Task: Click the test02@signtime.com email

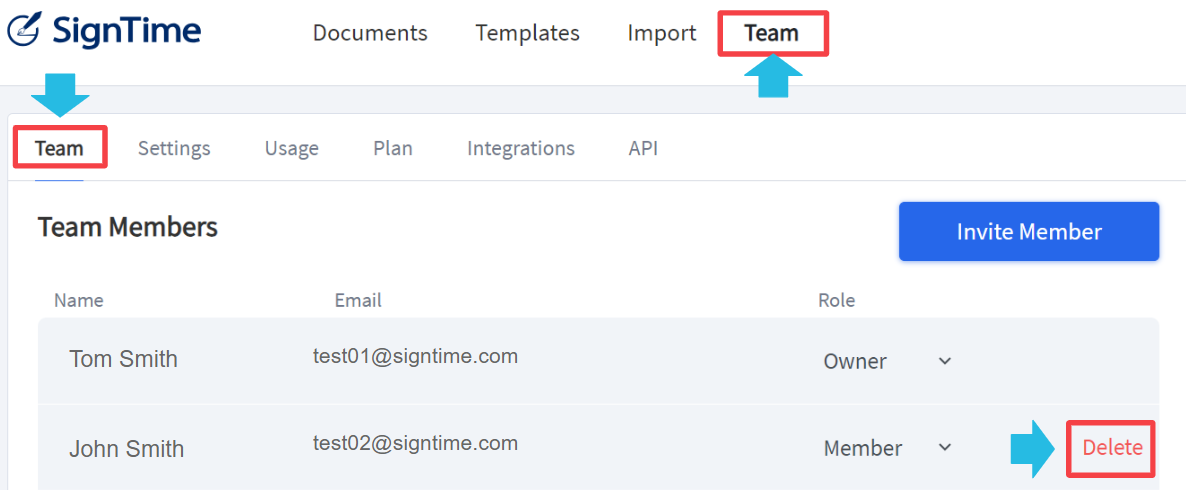Action: pyautogui.click(x=415, y=443)
